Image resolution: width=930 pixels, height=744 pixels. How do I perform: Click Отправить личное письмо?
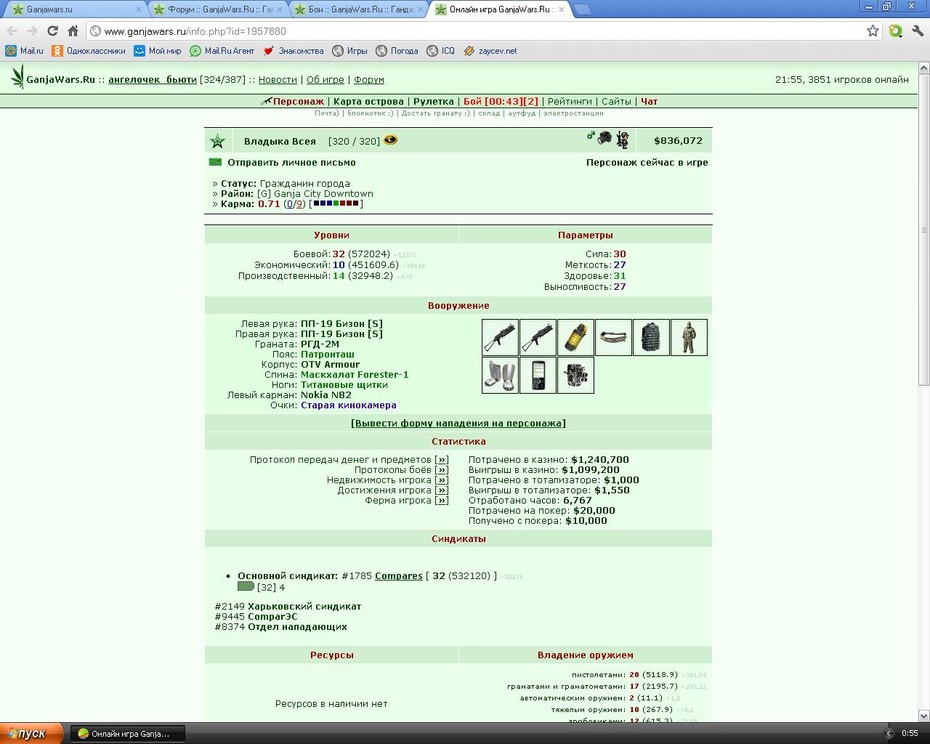(291, 163)
